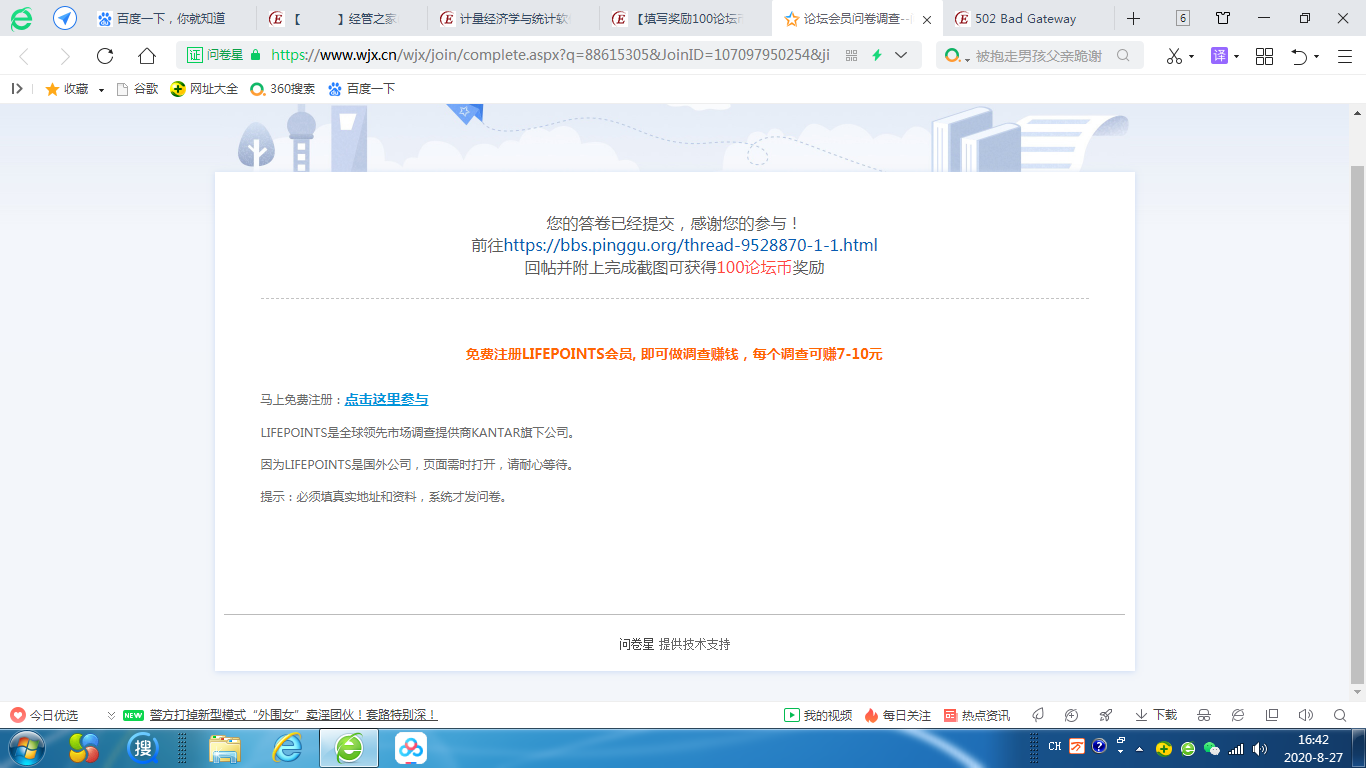Open the browser home page
Viewport: 1366px width, 768px height.
pos(146,56)
